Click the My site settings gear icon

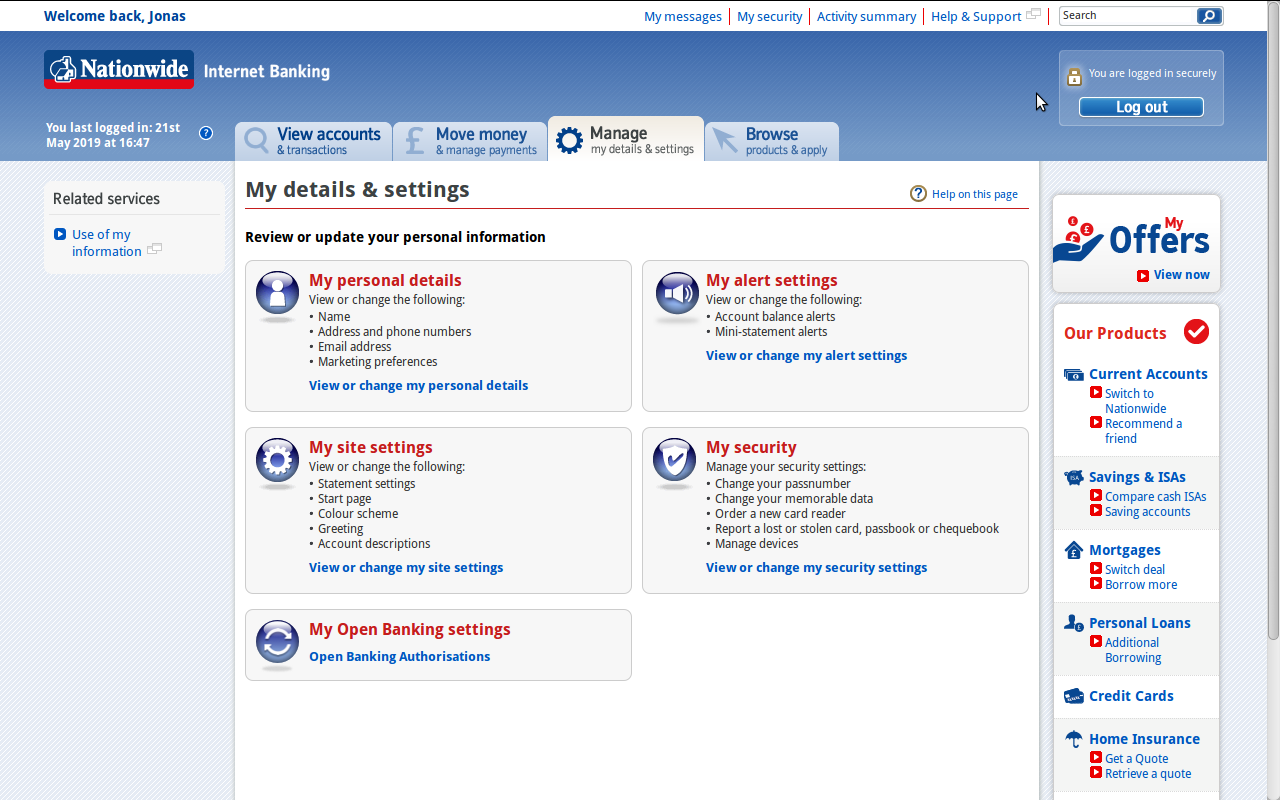277,460
